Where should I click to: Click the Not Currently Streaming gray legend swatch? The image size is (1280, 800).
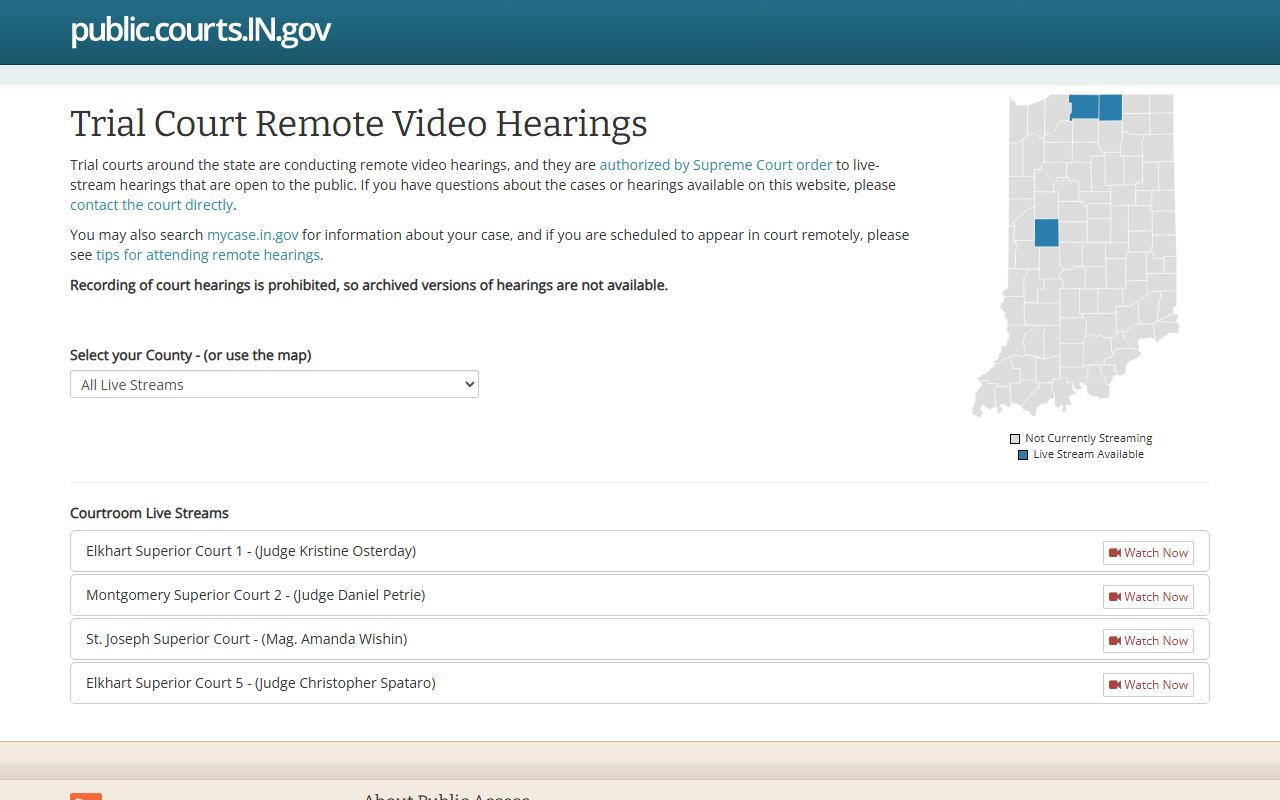point(1015,439)
